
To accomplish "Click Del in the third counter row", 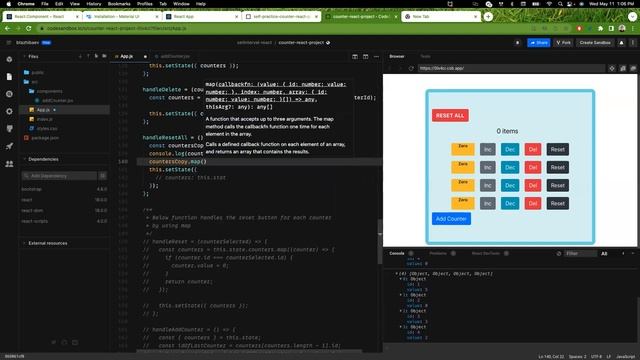I will pos(533,185).
